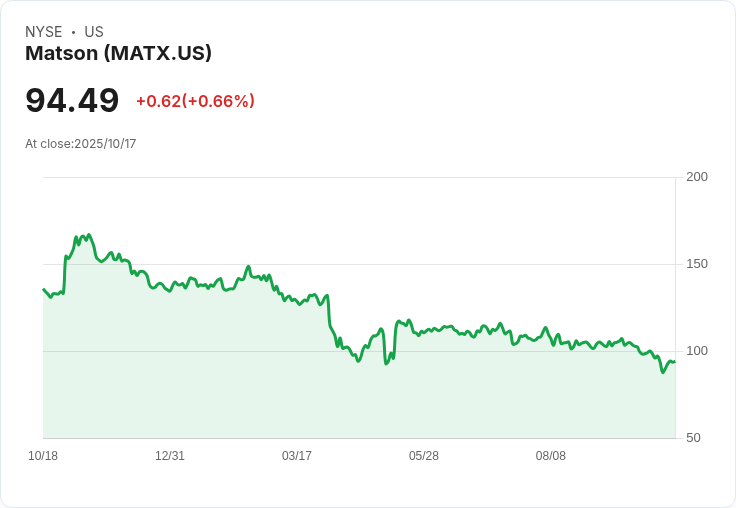Image resolution: width=736 pixels, height=508 pixels.
Task: Click the US market label in header
Action: click(x=94, y=32)
